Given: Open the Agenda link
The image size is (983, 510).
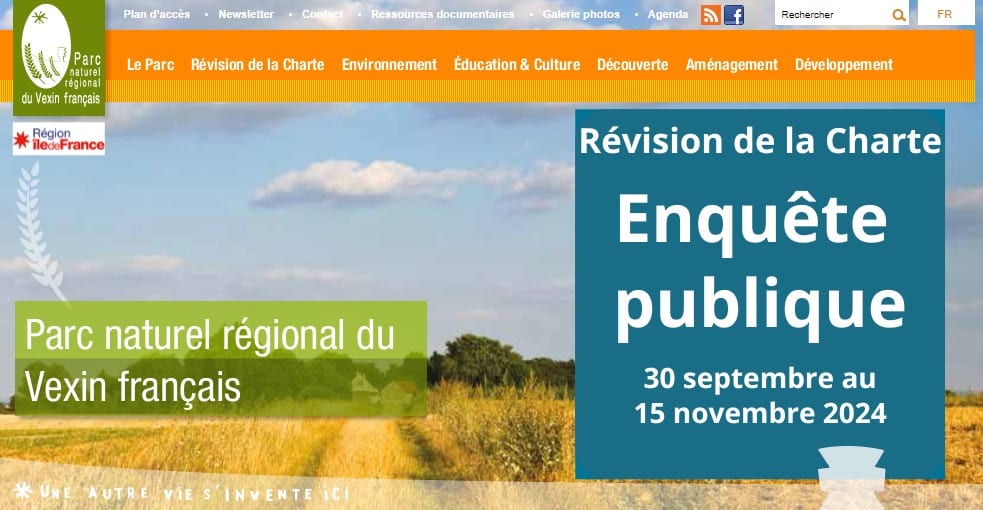Looking at the screenshot, I should point(668,14).
